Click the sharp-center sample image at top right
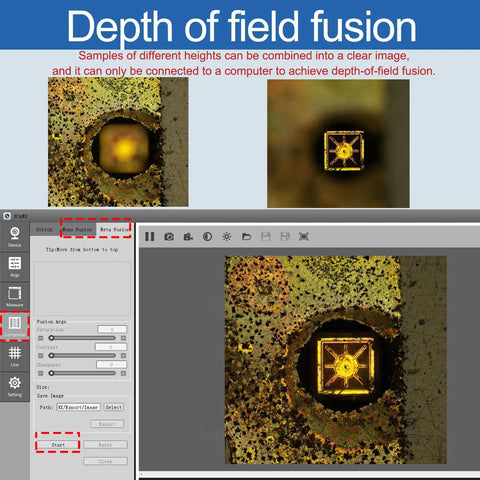480x480 pixels. 338,143
